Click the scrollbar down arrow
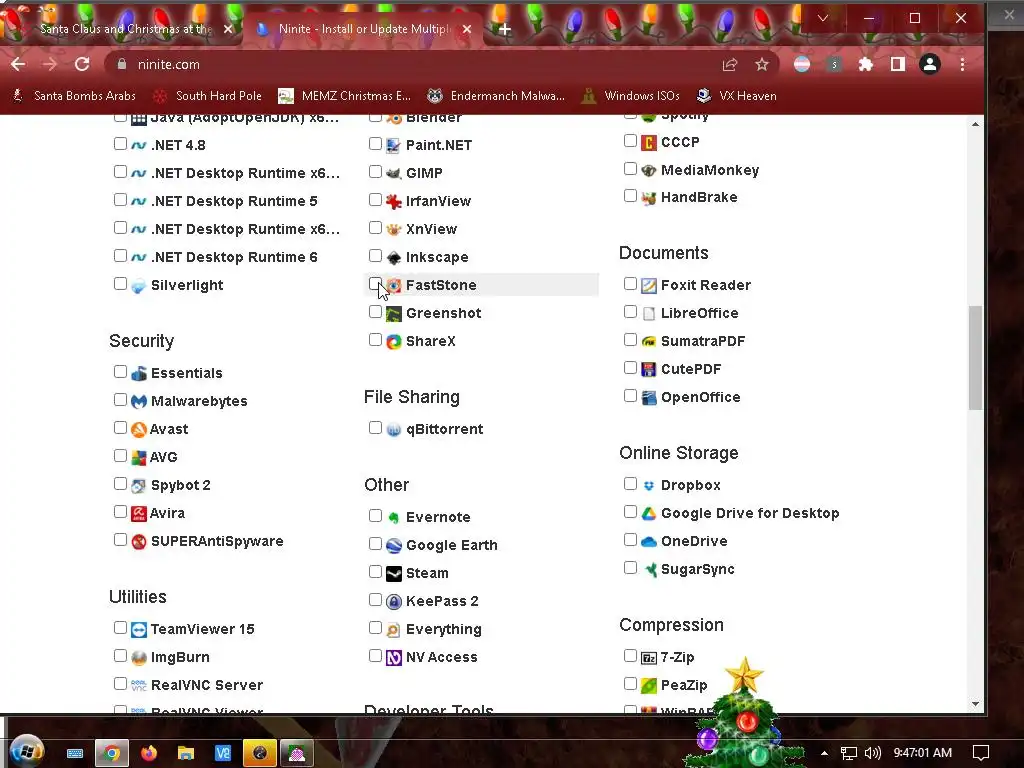 pos(975,704)
